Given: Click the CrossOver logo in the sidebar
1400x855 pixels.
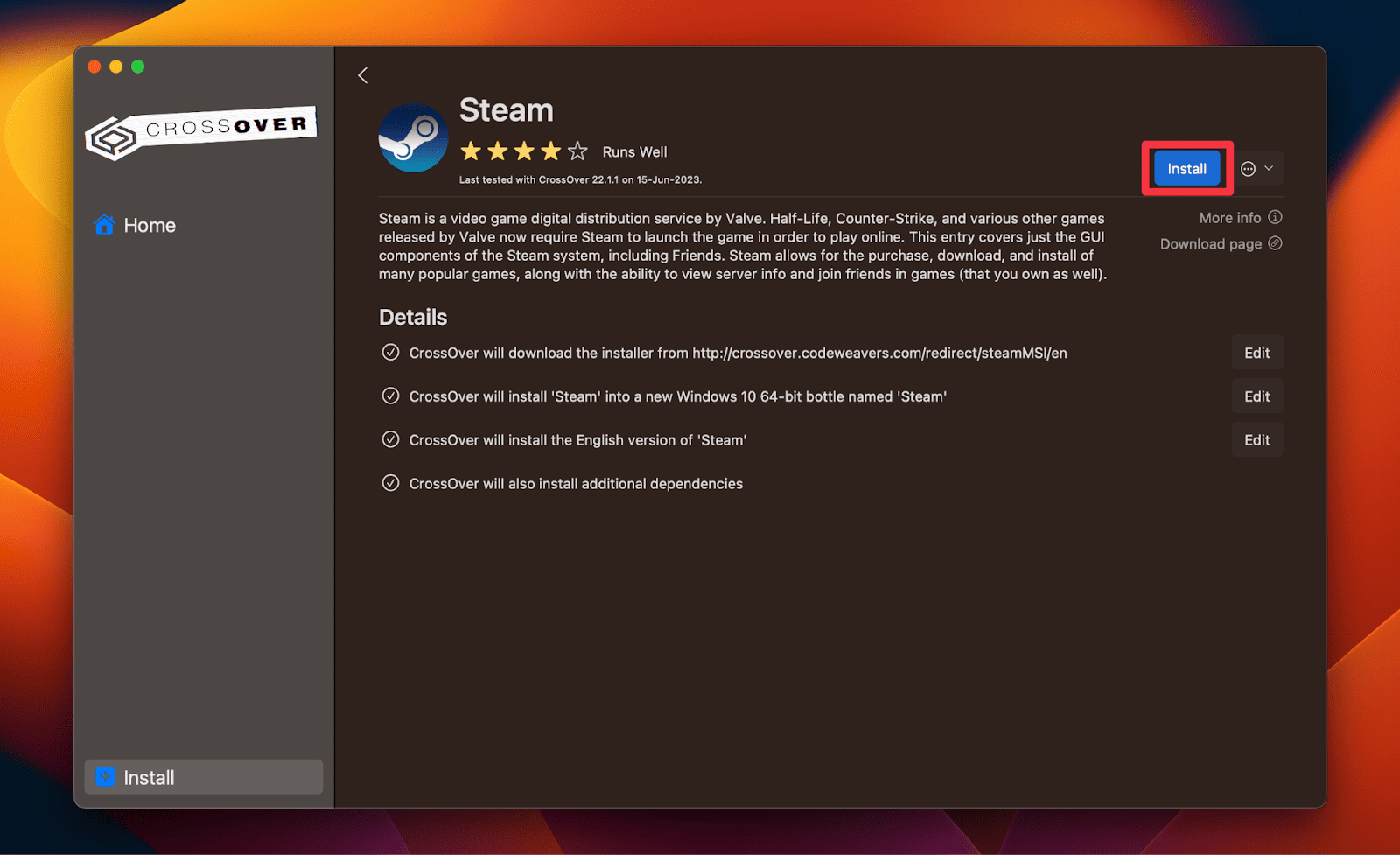Looking at the screenshot, I should (201, 132).
